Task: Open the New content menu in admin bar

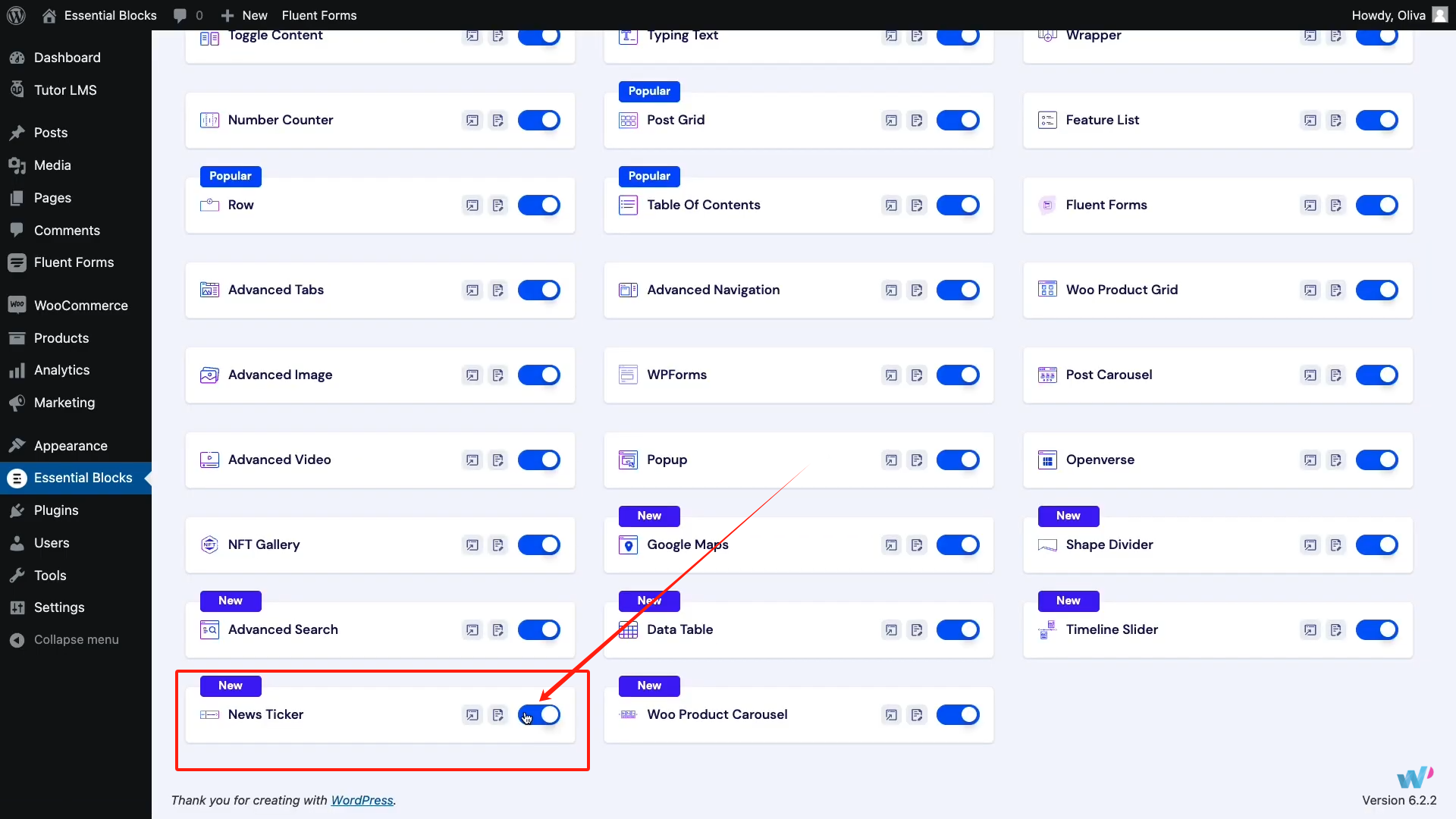Action: click(244, 15)
